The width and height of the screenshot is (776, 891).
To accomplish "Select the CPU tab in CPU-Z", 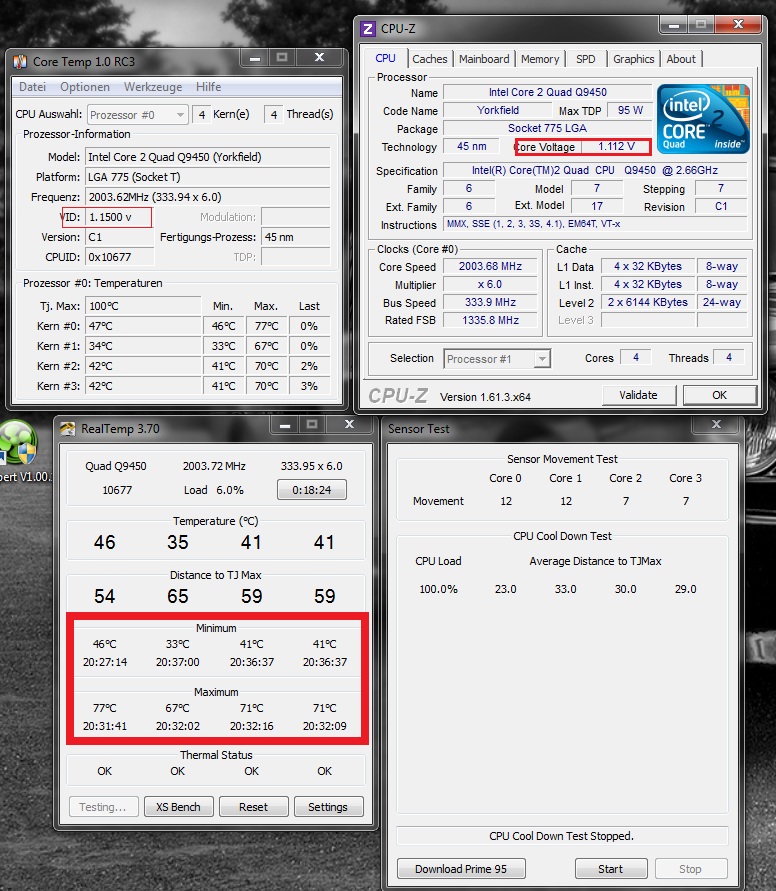I will 385,59.
